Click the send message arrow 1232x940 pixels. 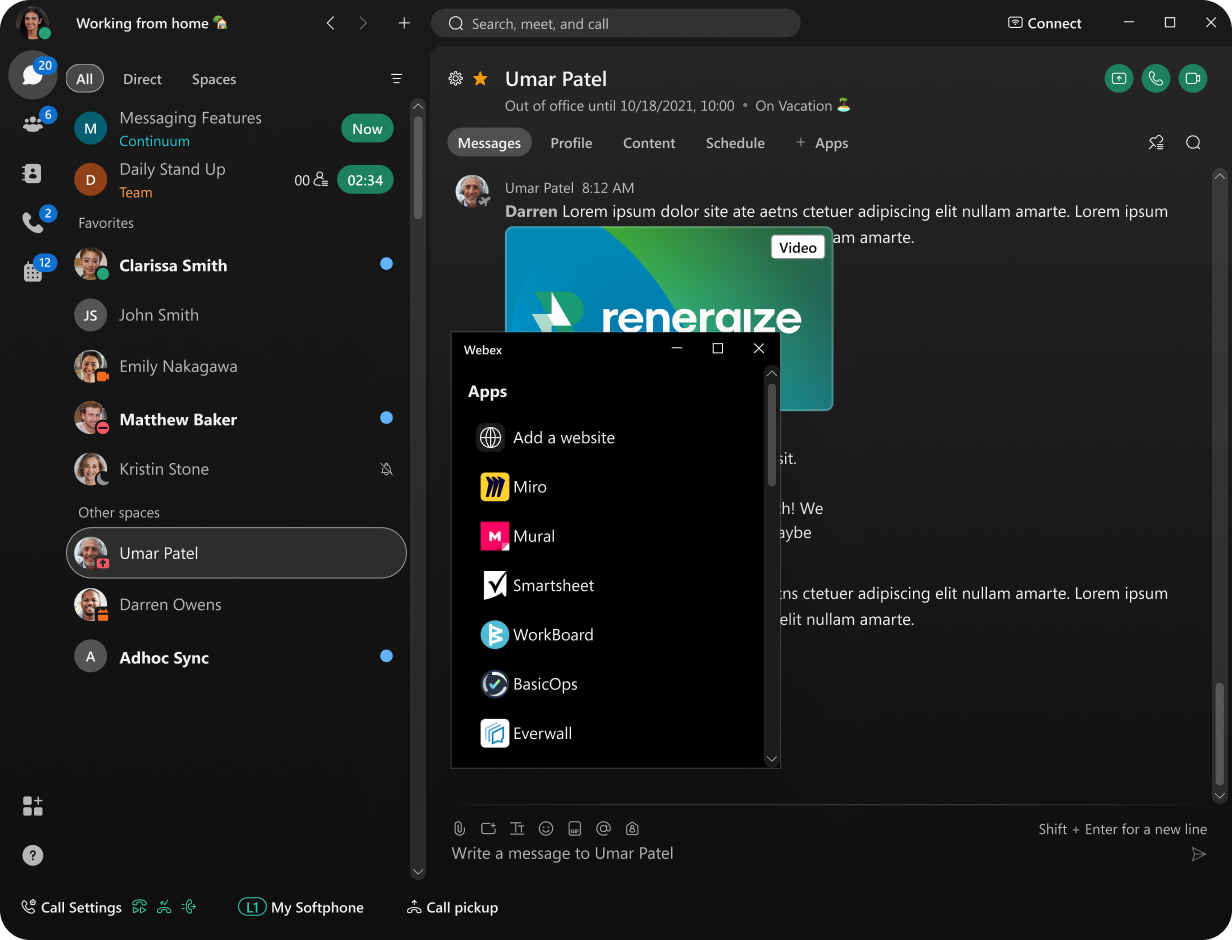1198,854
